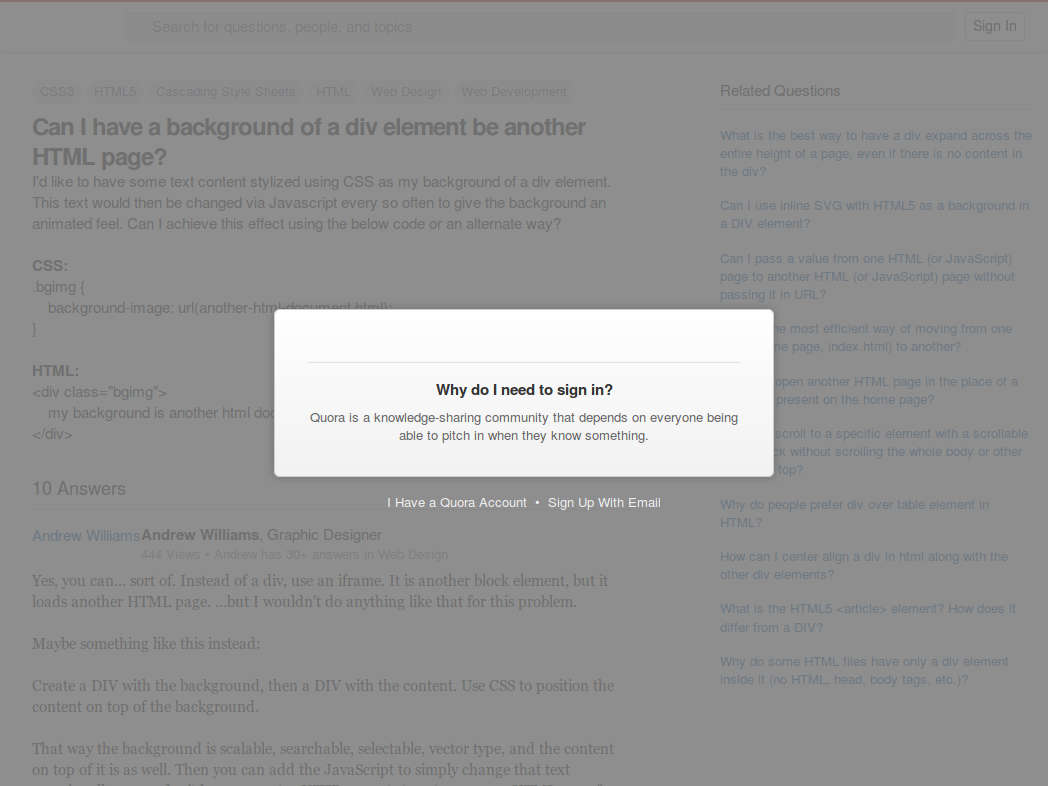Choose Sign Up With Email

[604, 503]
